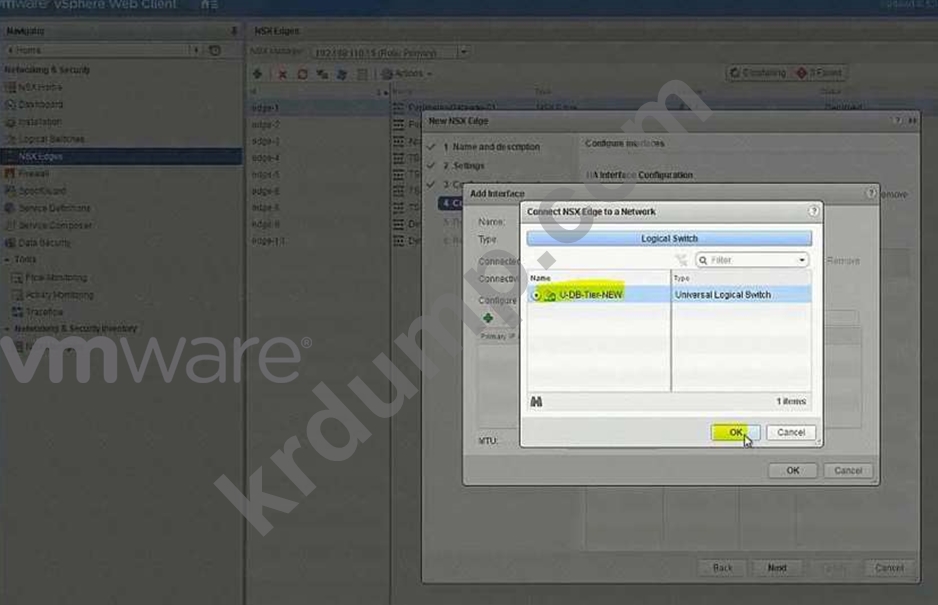Click the green Add NSX Edge plus icon
The width and height of the screenshot is (938, 605).
click(x=258, y=74)
